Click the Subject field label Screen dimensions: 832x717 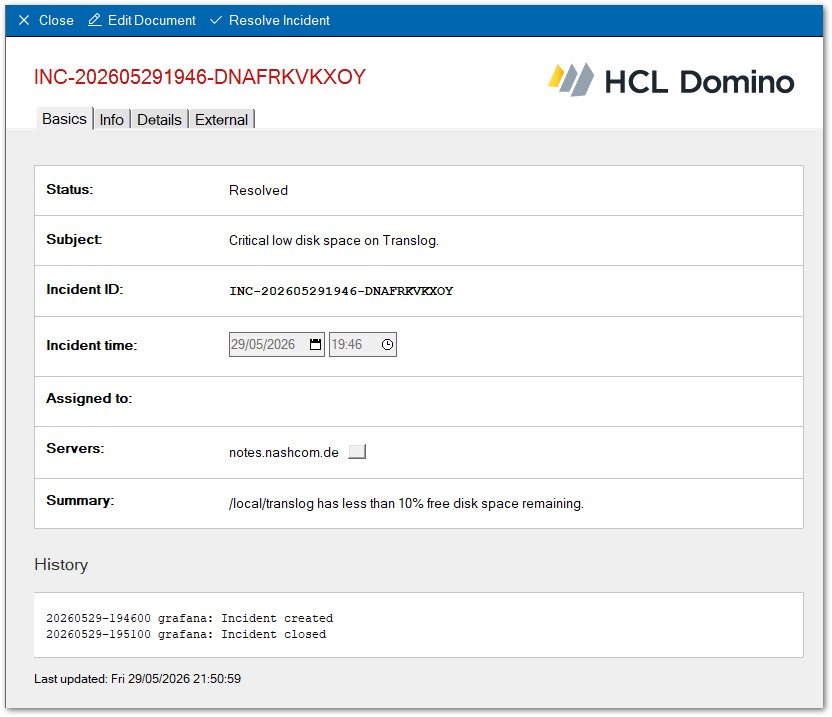(x=74, y=239)
